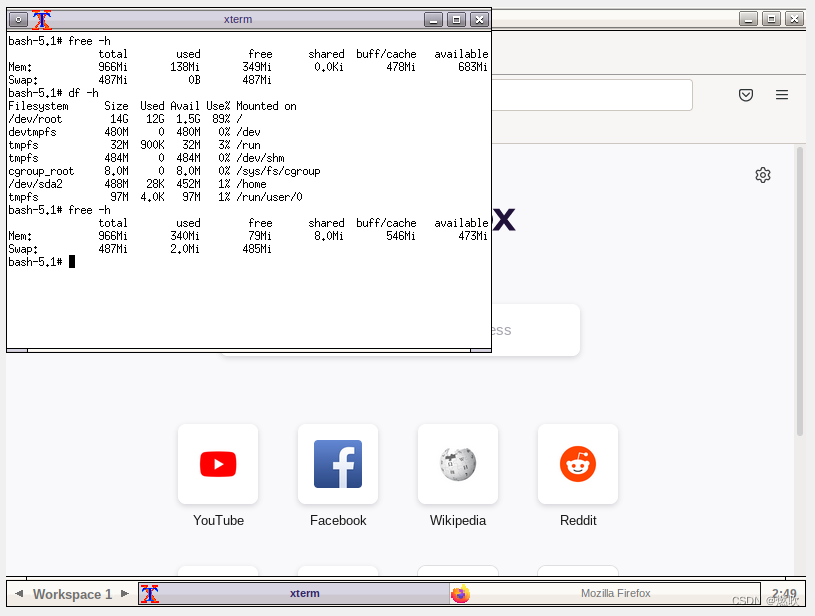
Task: Open the Facebook shortcut tile
Action: click(x=338, y=464)
